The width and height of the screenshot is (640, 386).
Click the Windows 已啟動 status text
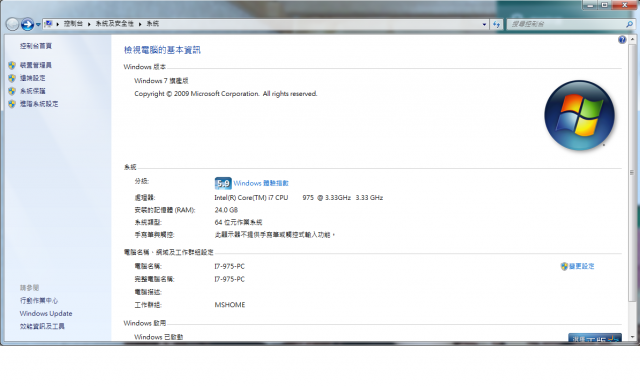click(159, 337)
